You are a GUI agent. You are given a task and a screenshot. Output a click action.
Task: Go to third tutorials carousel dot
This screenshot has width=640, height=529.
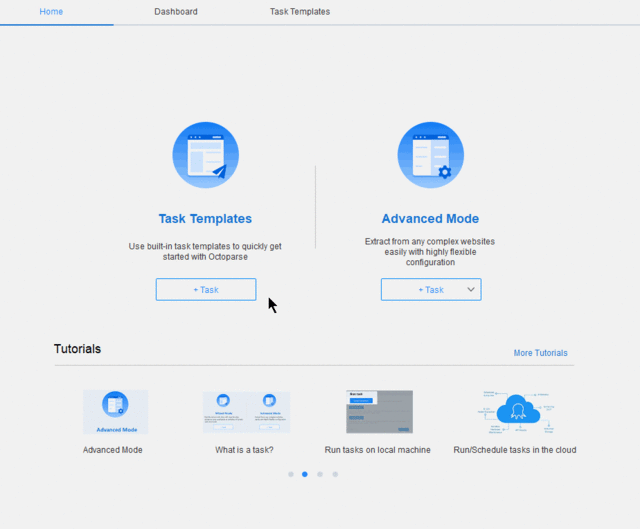(x=320, y=474)
